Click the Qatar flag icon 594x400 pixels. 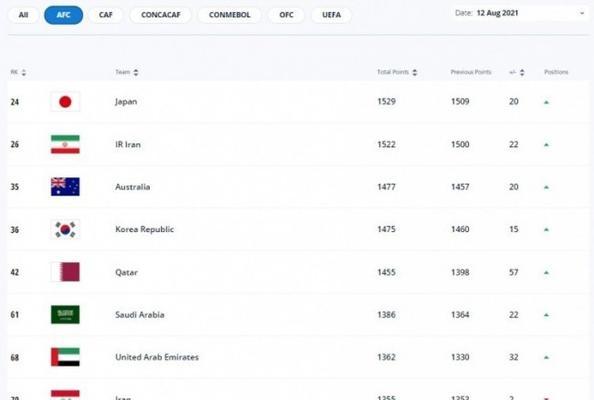(x=65, y=272)
